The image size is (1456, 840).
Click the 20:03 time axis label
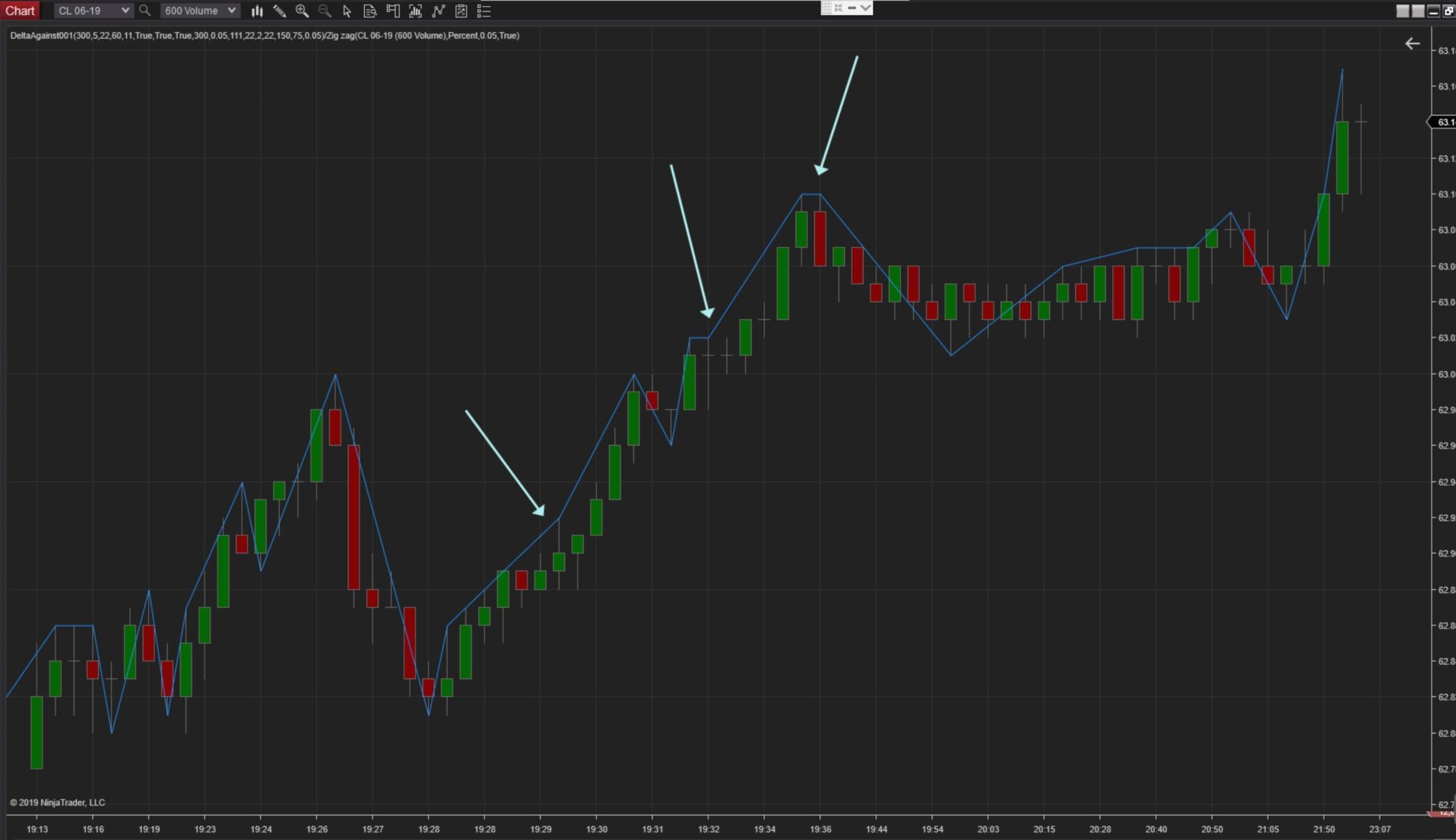[988, 829]
